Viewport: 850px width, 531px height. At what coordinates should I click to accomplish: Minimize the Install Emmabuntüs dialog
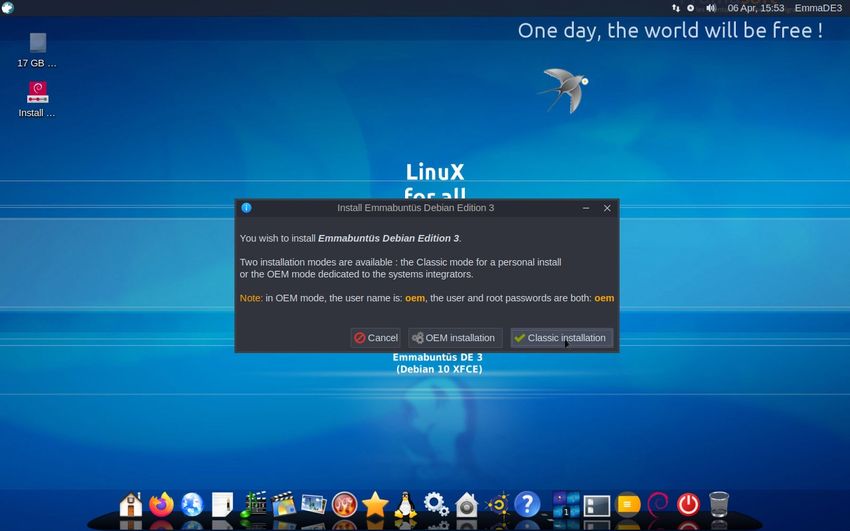pos(586,208)
